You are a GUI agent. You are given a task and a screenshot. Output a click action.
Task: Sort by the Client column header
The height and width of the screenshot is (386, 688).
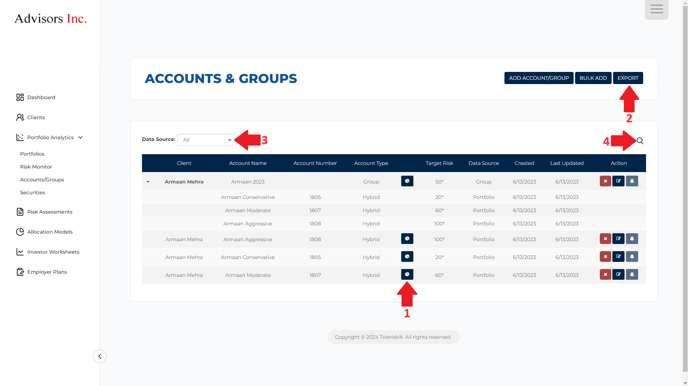184,163
